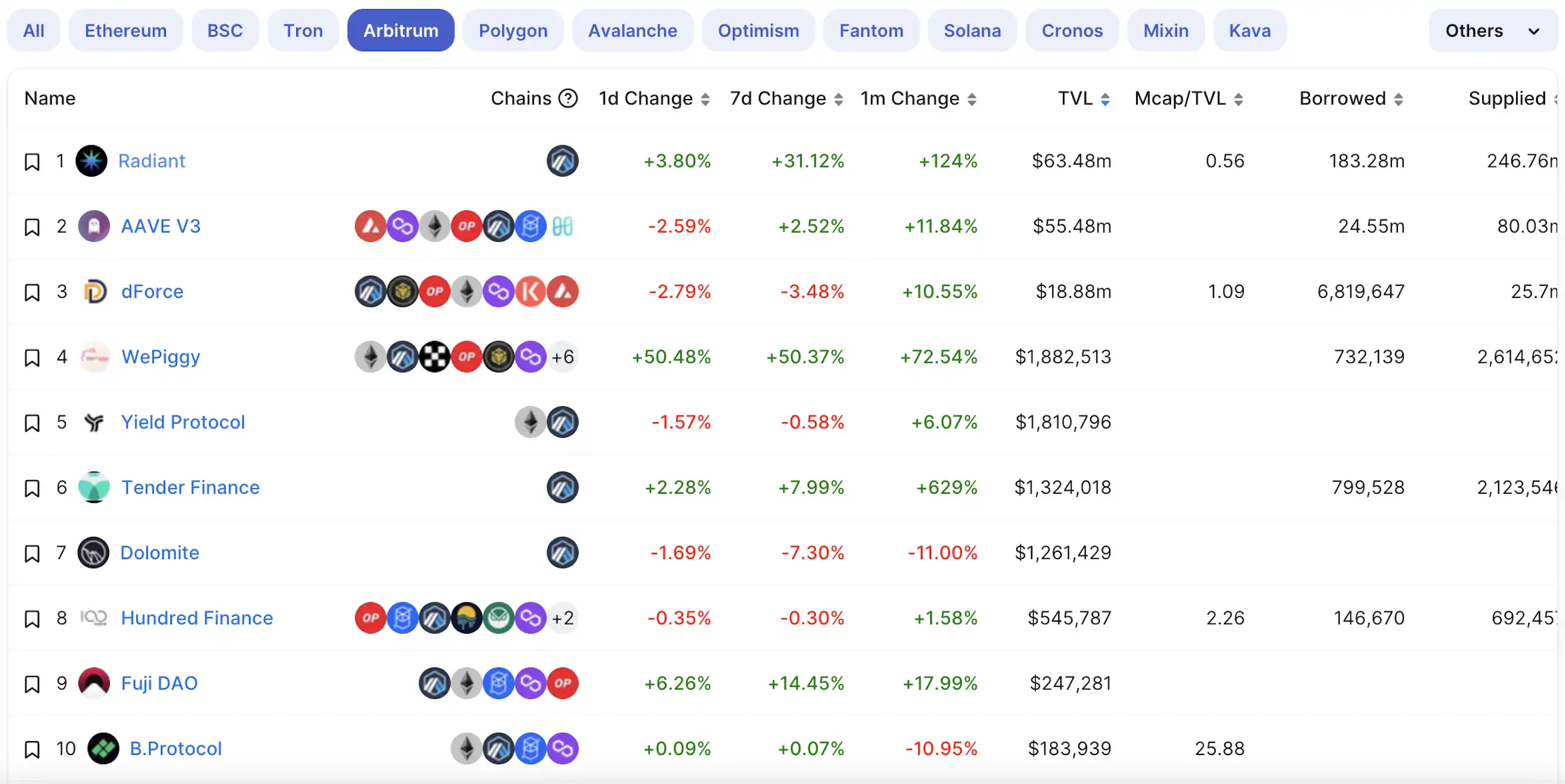The image size is (1565, 784).
Task: Bookmark the WePiggy row
Action: tap(32, 358)
